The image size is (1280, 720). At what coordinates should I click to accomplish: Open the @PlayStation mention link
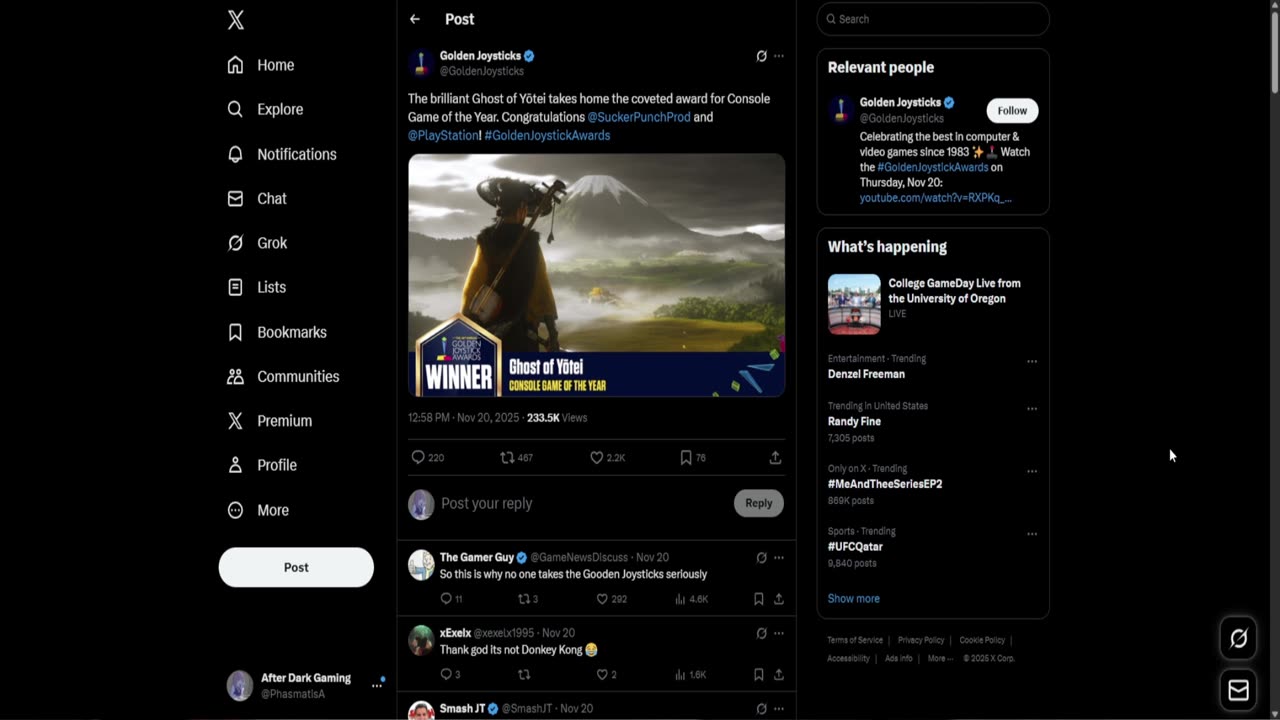click(443, 135)
